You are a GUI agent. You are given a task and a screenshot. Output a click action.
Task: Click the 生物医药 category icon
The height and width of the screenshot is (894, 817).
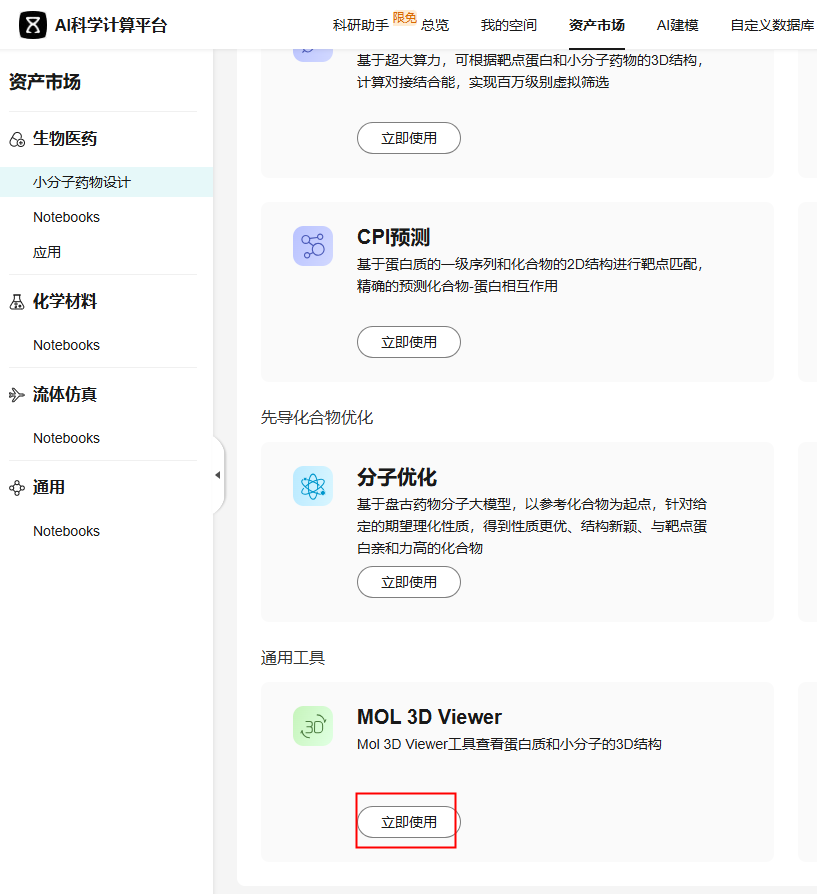[x=16, y=139]
